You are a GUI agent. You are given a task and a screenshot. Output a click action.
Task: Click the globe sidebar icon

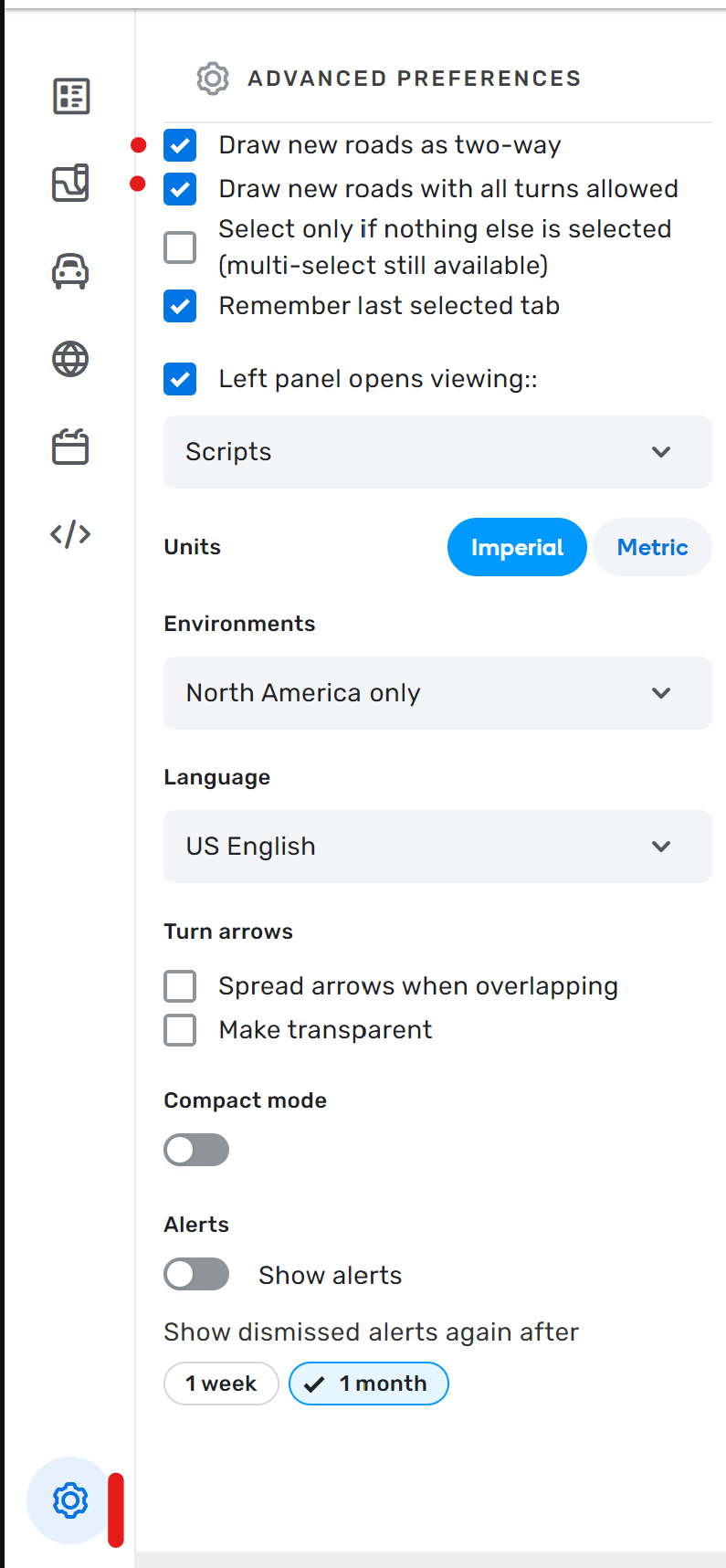[71, 359]
